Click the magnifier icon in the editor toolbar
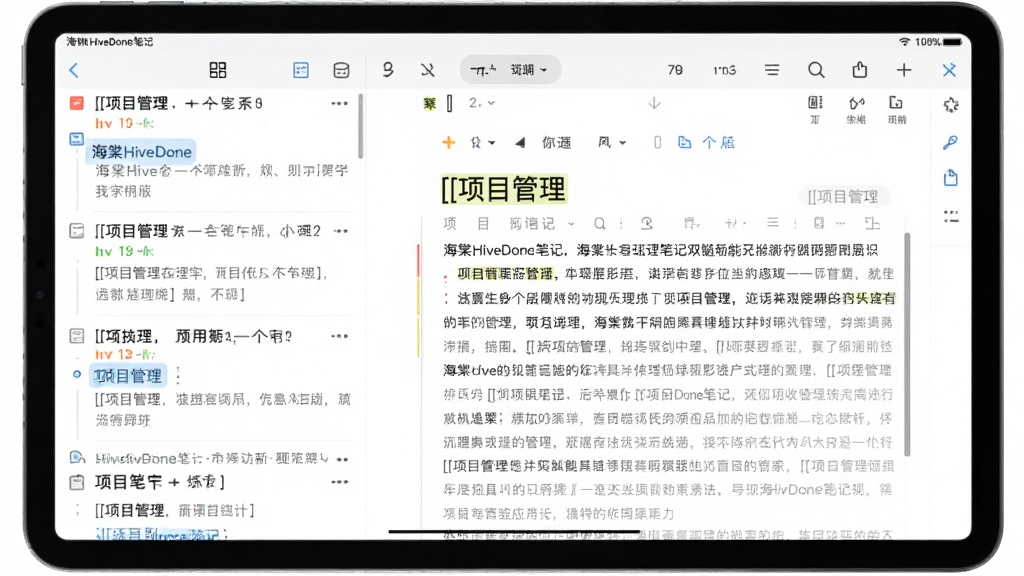The width and height of the screenshot is (1024, 576). pyautogui.click(x=600, y=223)
